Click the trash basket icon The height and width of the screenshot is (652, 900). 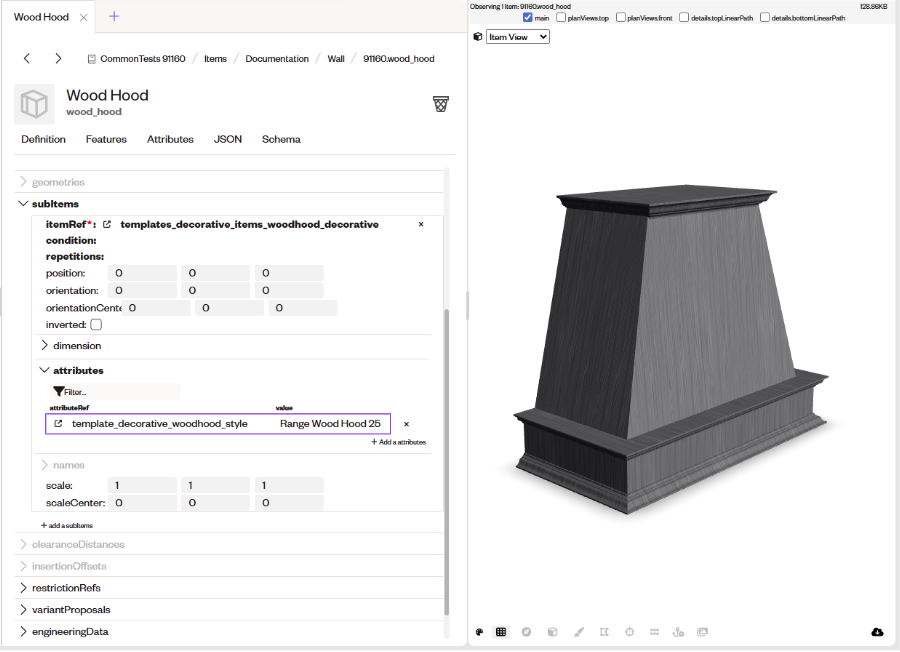(x=441, y=104)
